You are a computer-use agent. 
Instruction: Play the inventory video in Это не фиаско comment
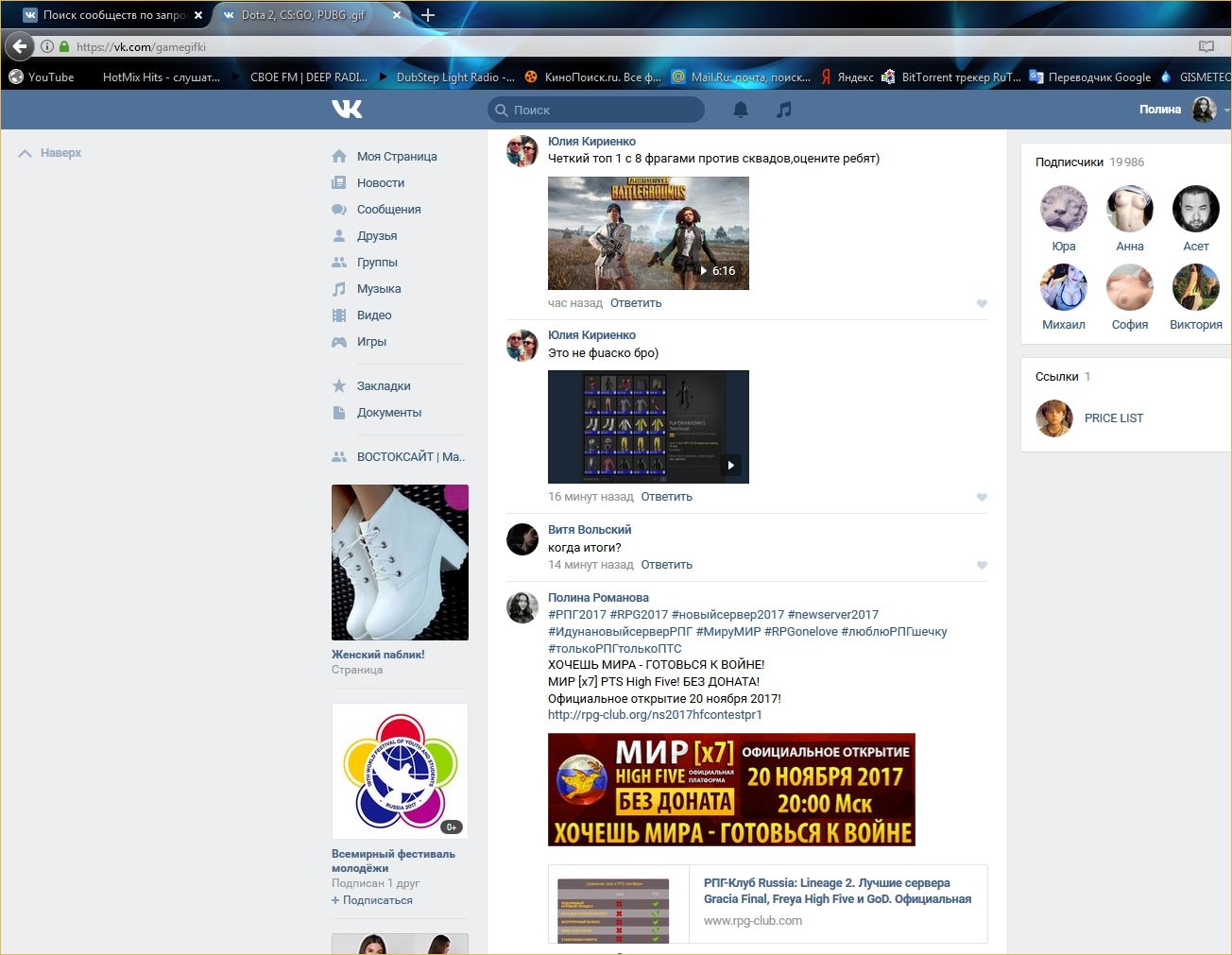648,427
